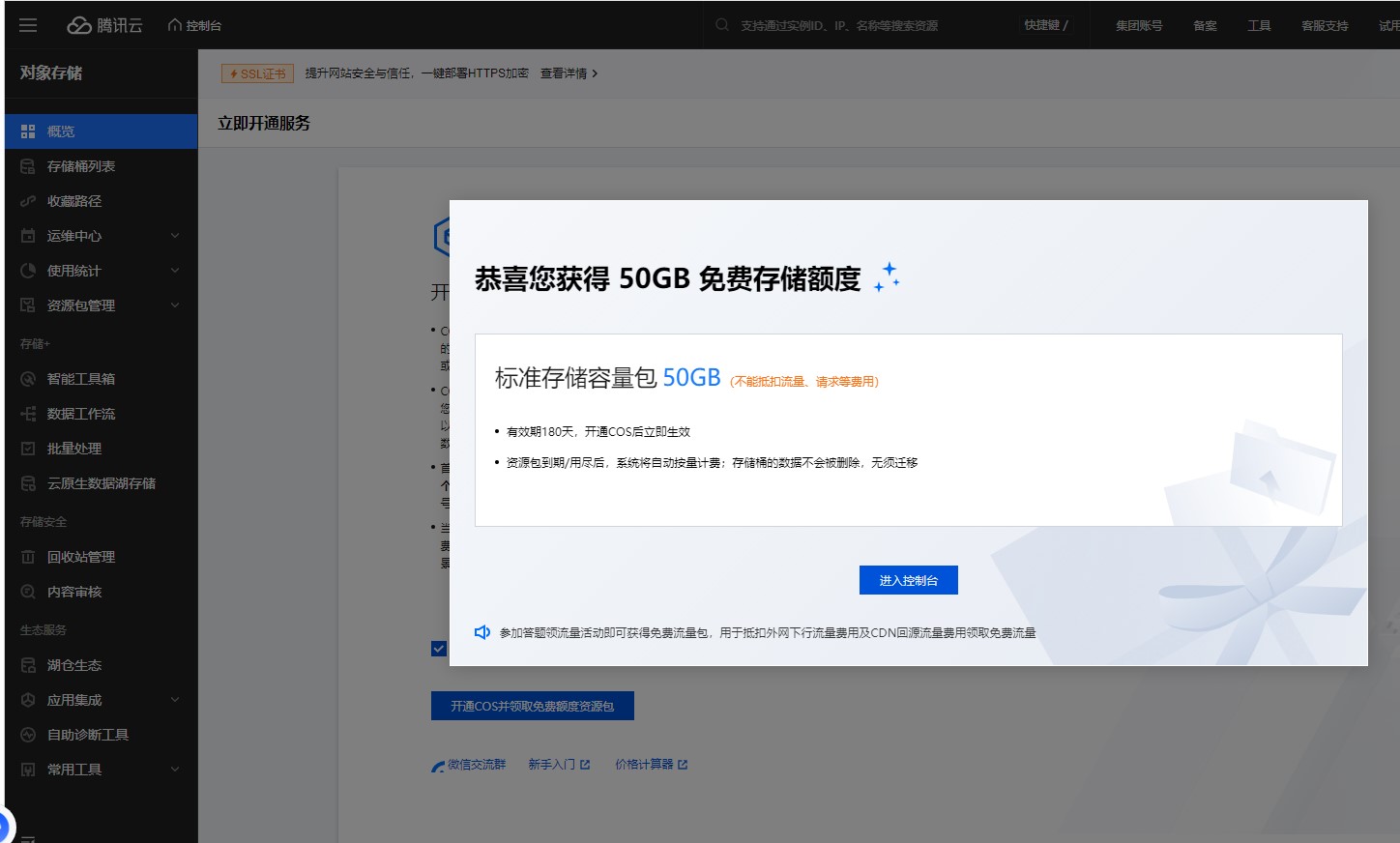The image size is (1400, 843).
Task: Click the 应用集成 icon
Action: pos(28,700)
